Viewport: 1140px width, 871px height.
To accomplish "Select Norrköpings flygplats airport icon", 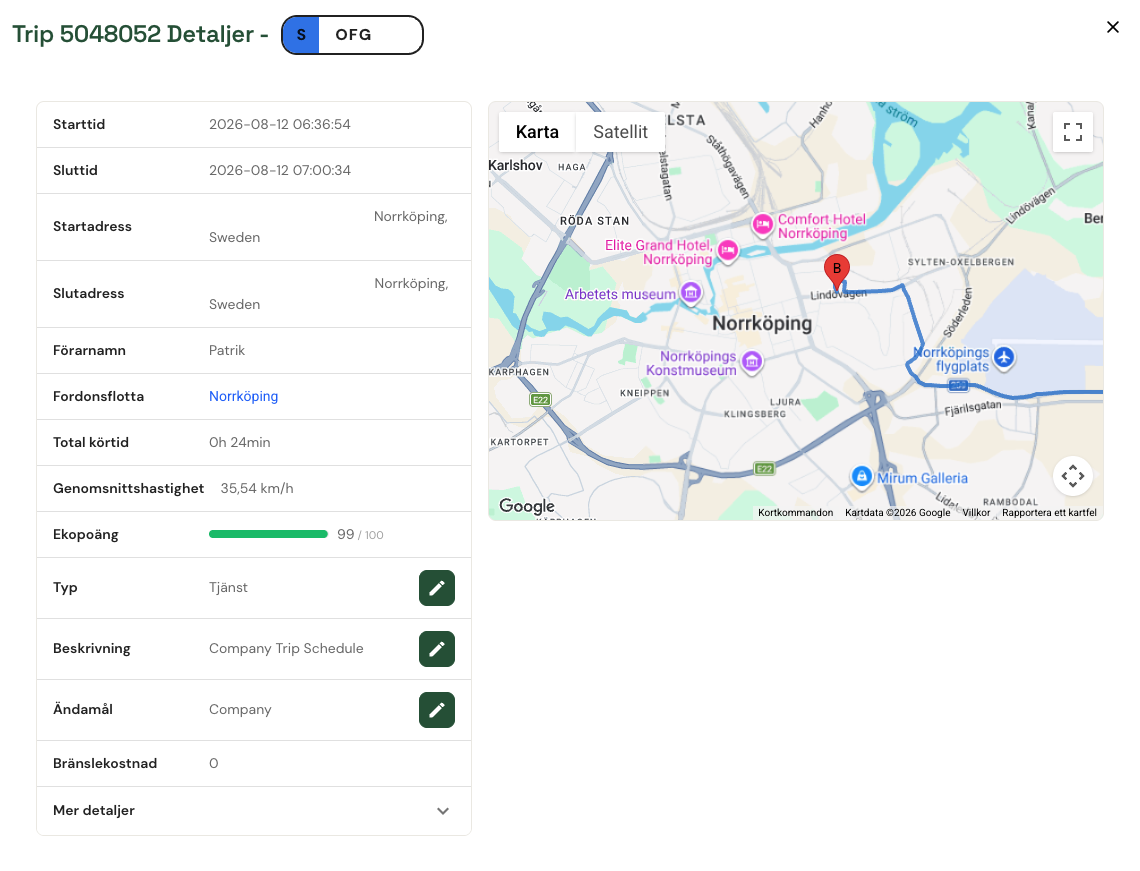I will coord(1004,358).
